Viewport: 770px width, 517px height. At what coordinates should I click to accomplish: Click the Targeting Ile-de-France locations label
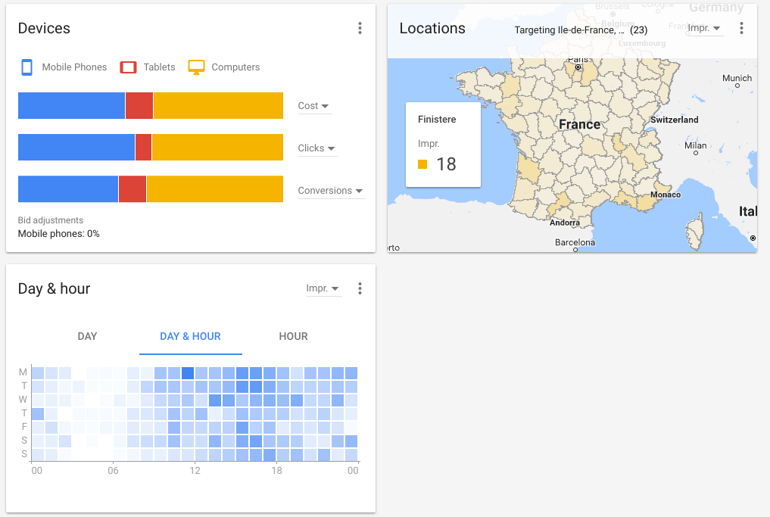pos(580,30)
